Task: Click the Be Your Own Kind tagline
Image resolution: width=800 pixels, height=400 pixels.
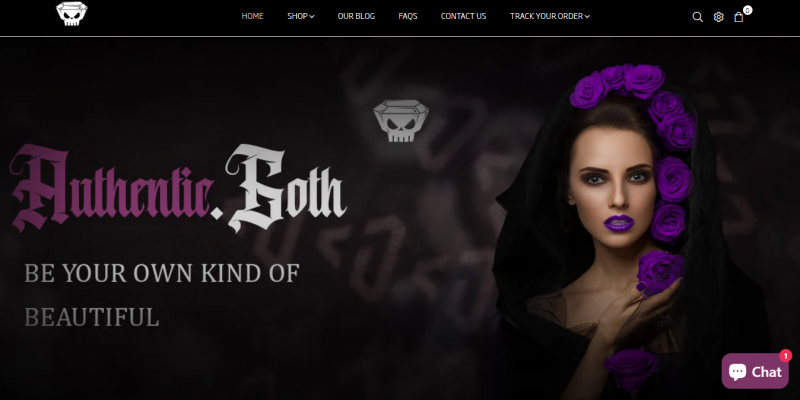Action: pyautogui.click(x=162, y=295)
